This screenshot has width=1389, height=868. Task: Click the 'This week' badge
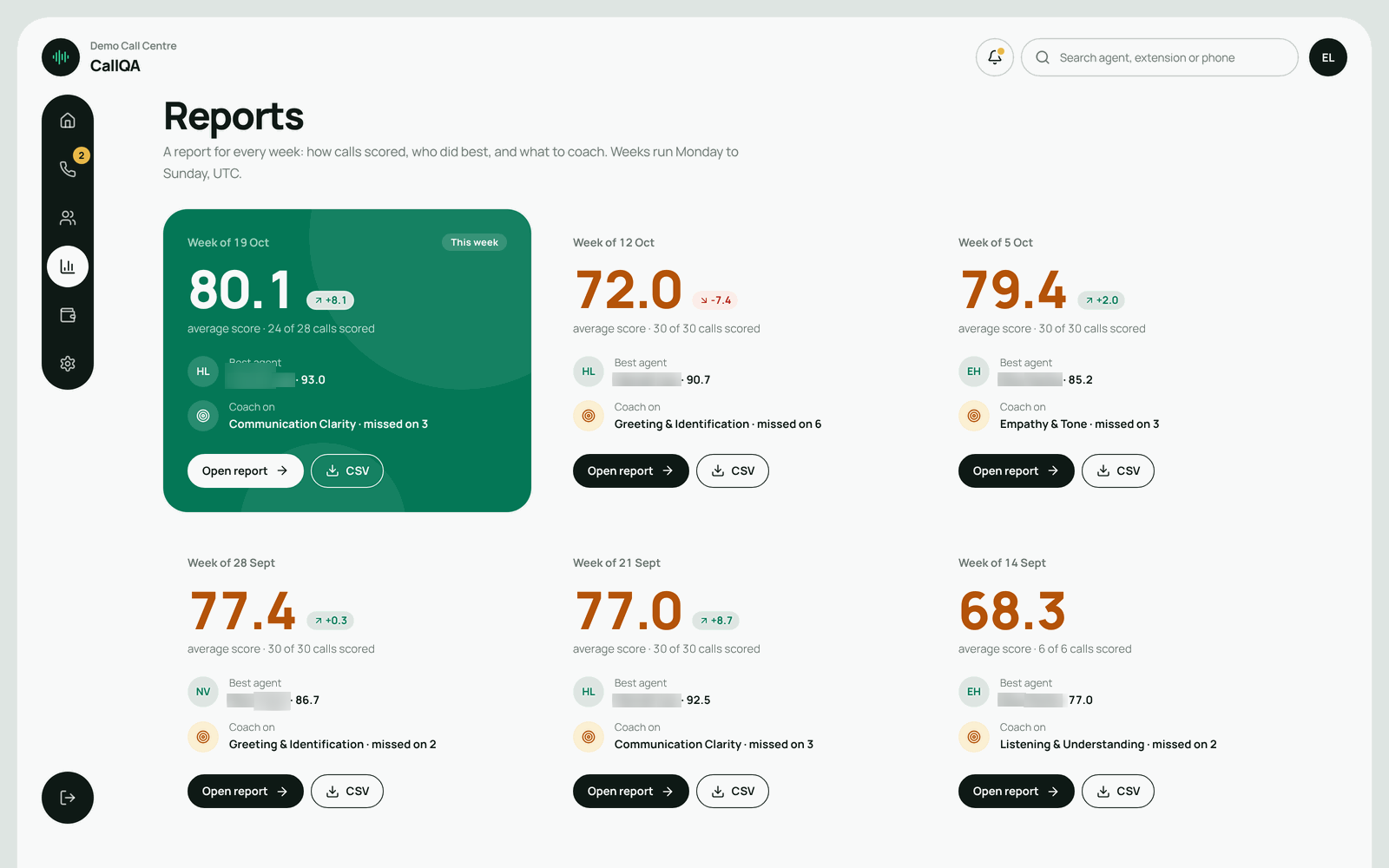pos(474,242)
